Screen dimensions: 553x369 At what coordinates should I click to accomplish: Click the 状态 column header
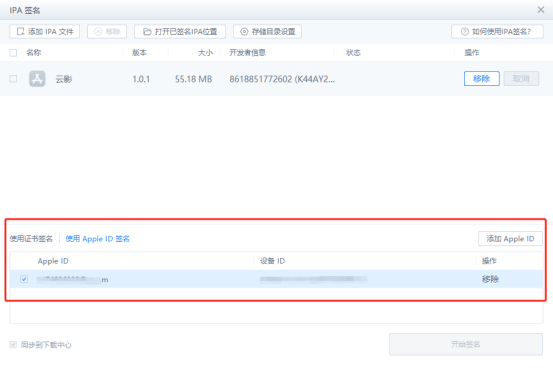click(x=353, y=53)
